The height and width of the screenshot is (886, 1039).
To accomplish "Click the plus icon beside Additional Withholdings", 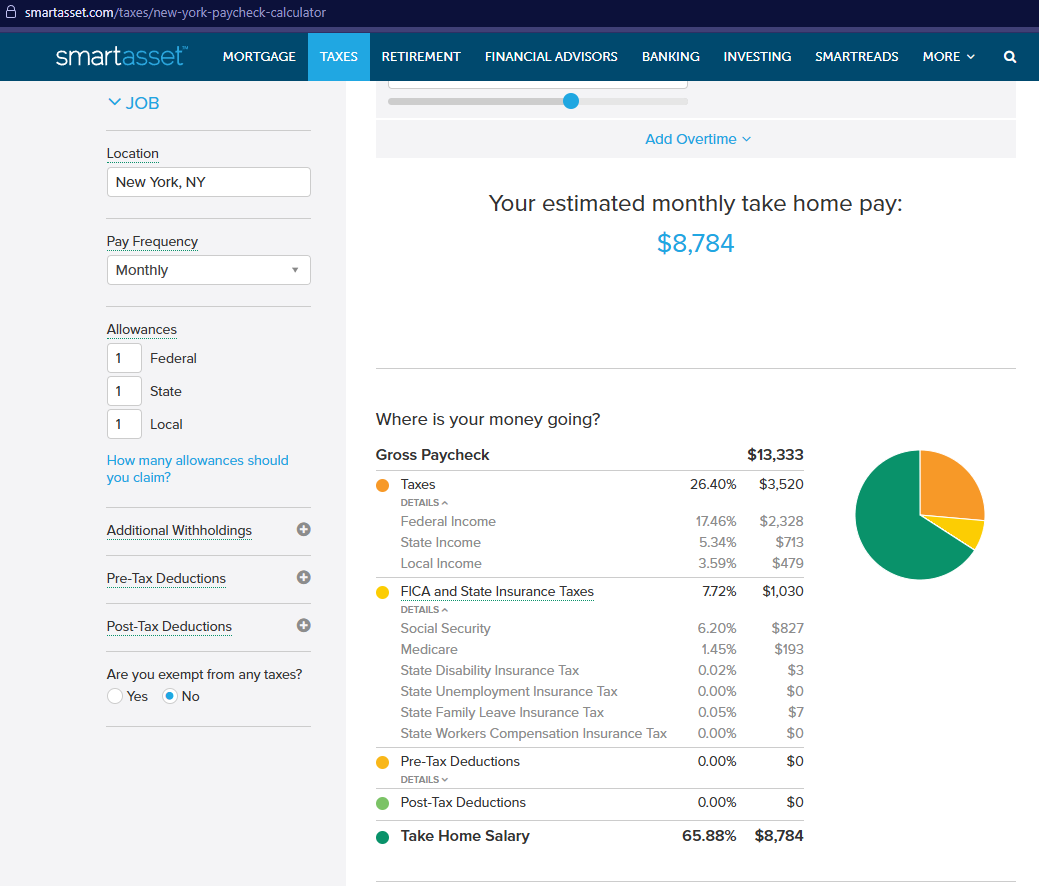I will coord(304,530).
